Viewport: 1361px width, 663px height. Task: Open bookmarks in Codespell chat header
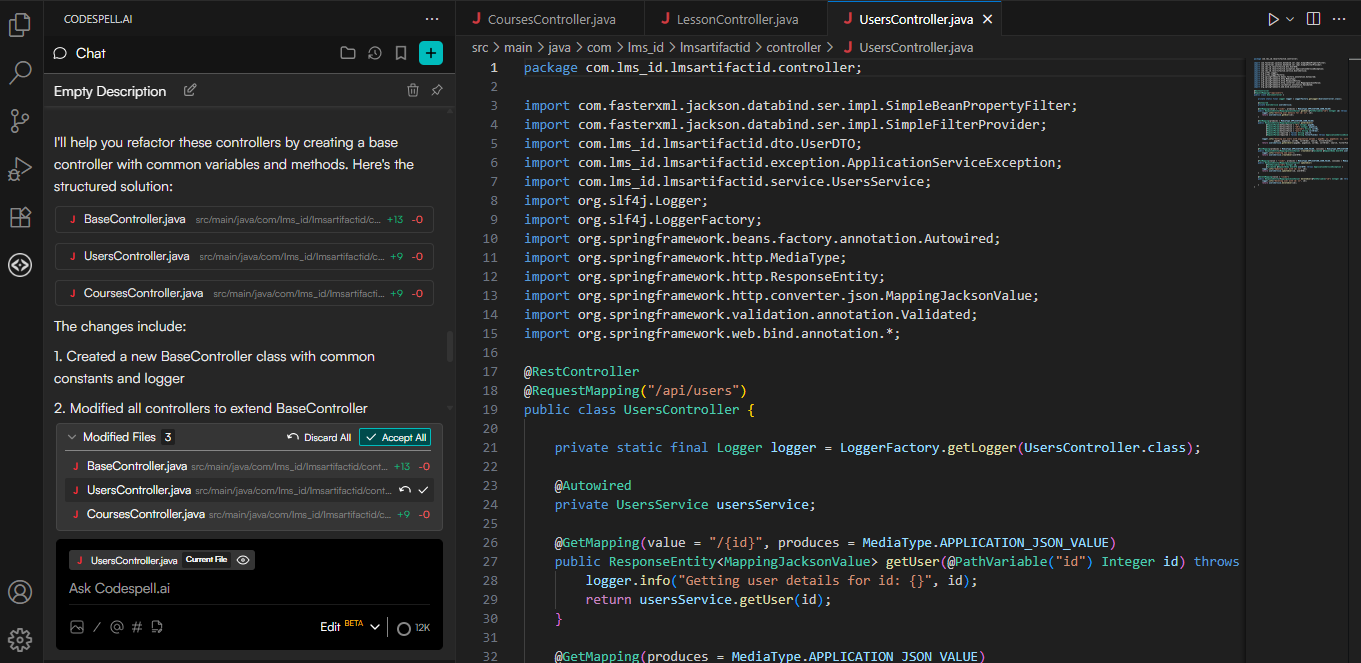coord(400,53)
